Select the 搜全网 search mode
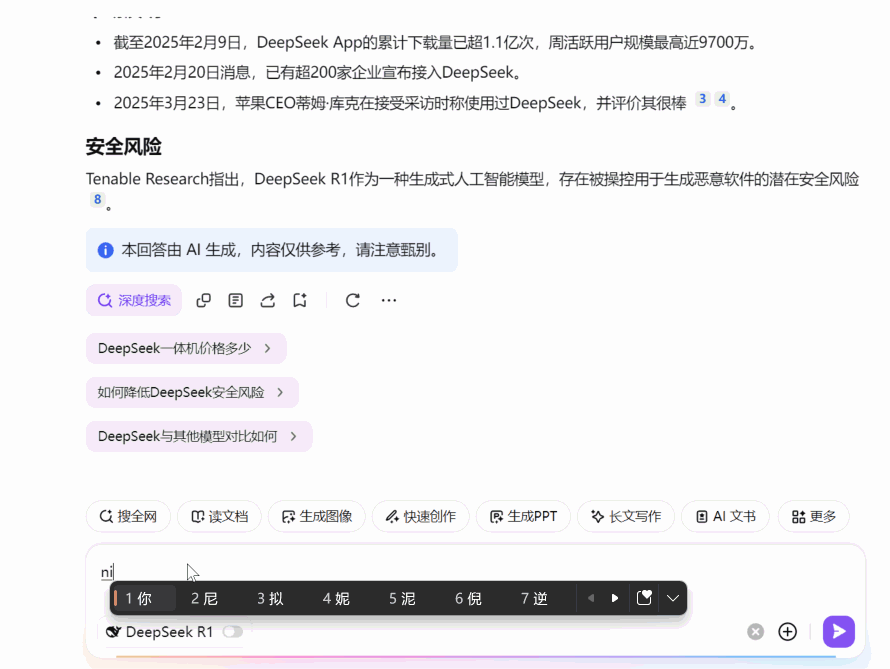 (x=128, y=516)
